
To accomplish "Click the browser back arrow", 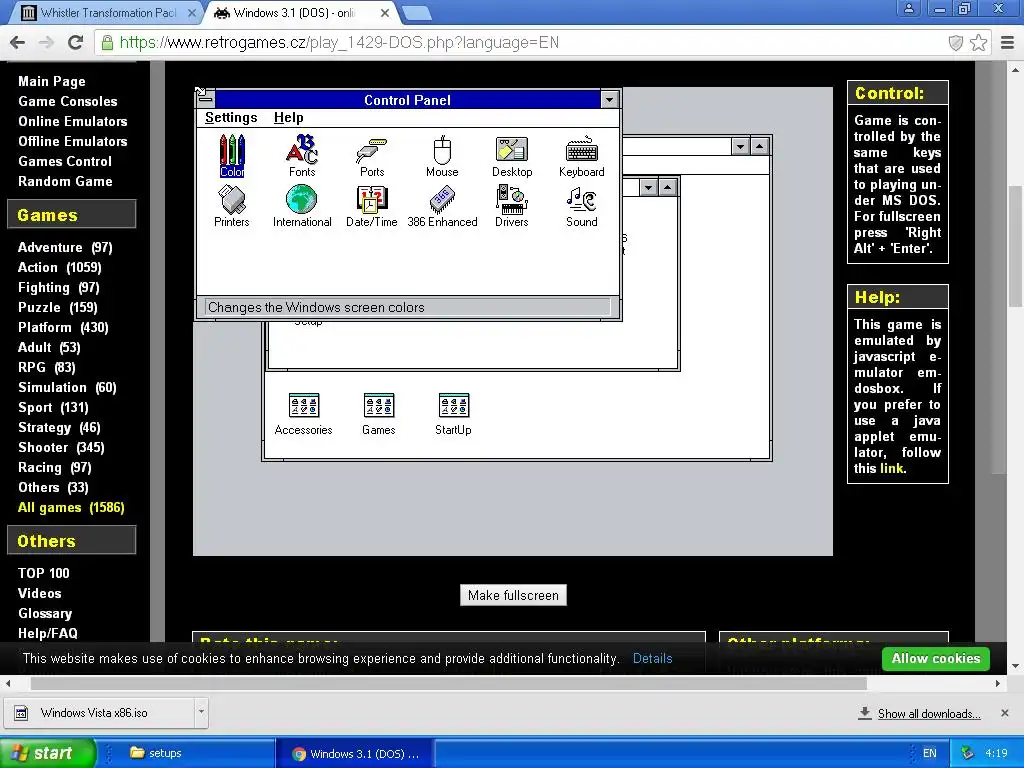I will [x=18, y=43].
